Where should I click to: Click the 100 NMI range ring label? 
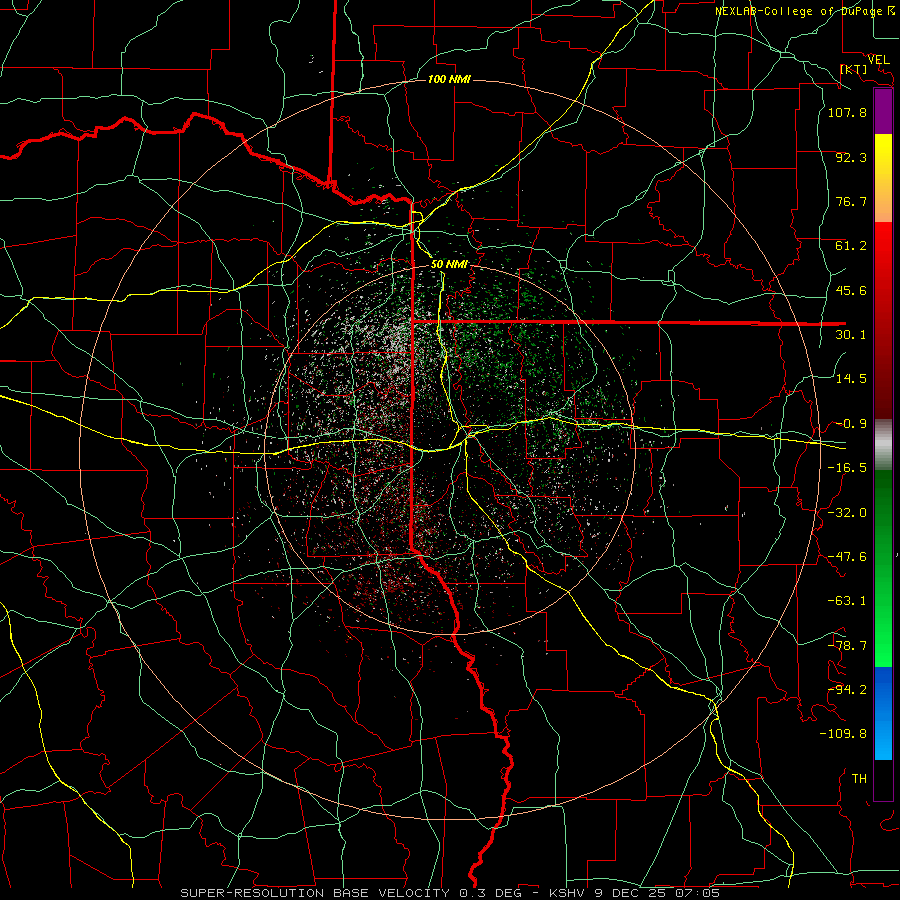tap(449, 79)
